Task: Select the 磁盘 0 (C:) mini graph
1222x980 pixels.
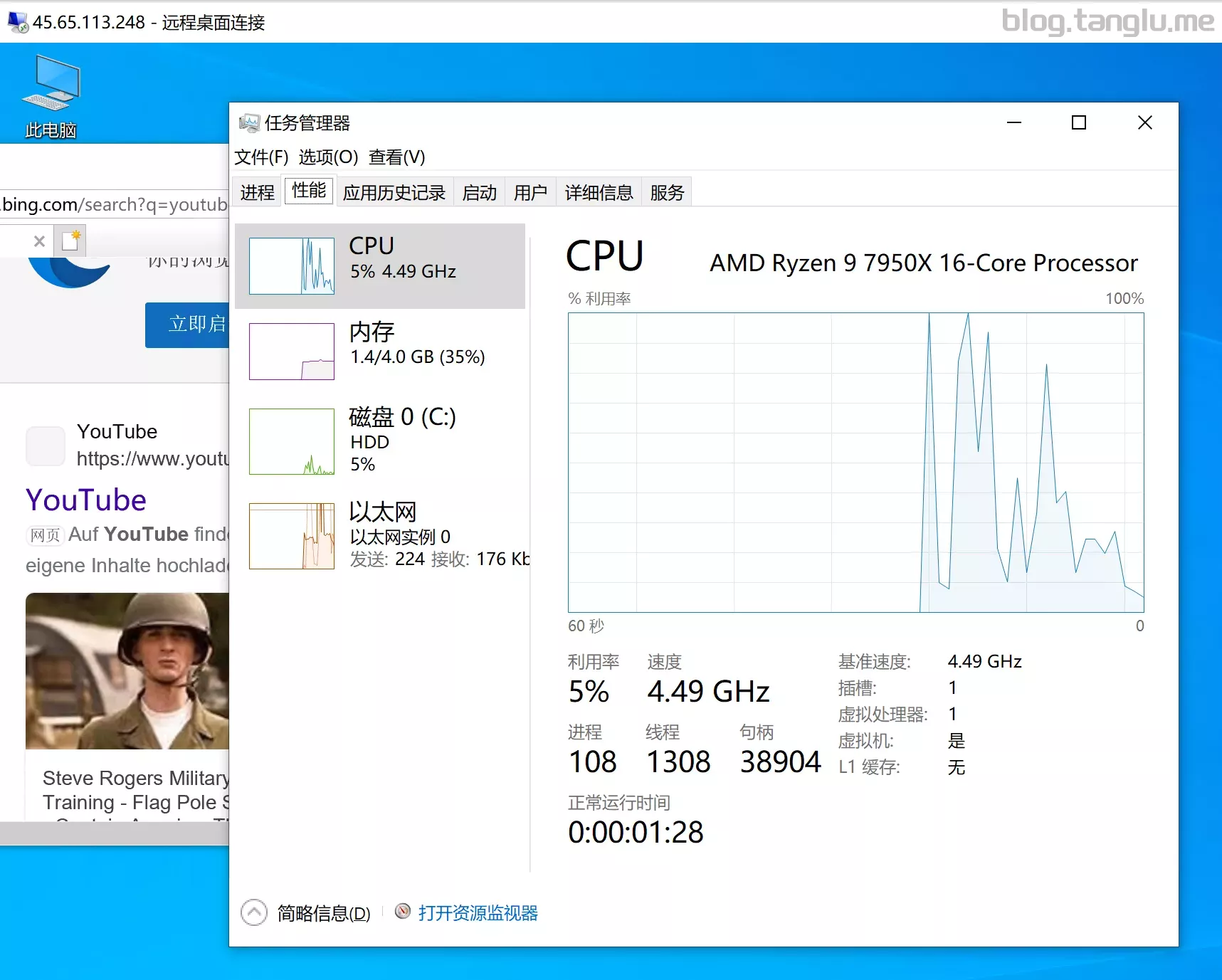Action: pos(292,441)
